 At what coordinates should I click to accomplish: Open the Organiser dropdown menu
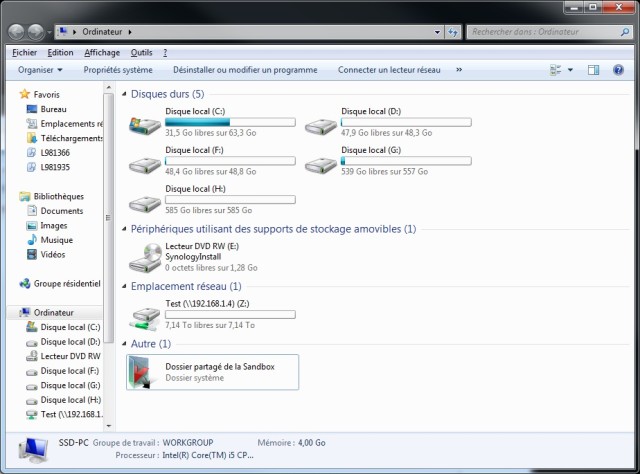40,70
